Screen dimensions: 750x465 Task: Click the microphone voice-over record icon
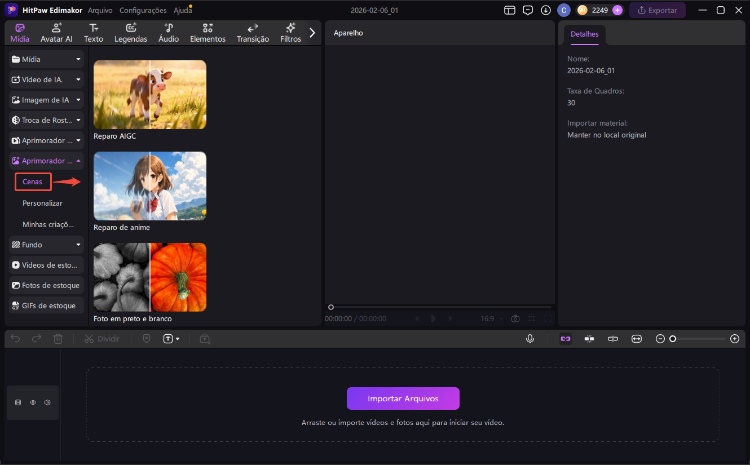coord(530,339)
